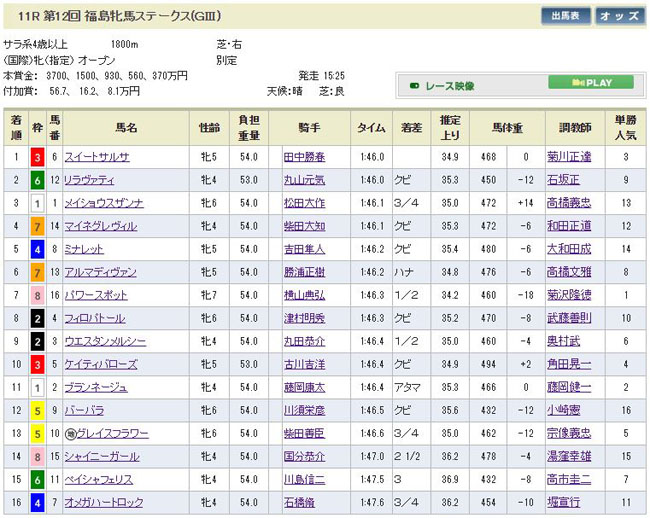Open trainer 堀宣行 profile

pyautogui.click(x=565, y=503)
